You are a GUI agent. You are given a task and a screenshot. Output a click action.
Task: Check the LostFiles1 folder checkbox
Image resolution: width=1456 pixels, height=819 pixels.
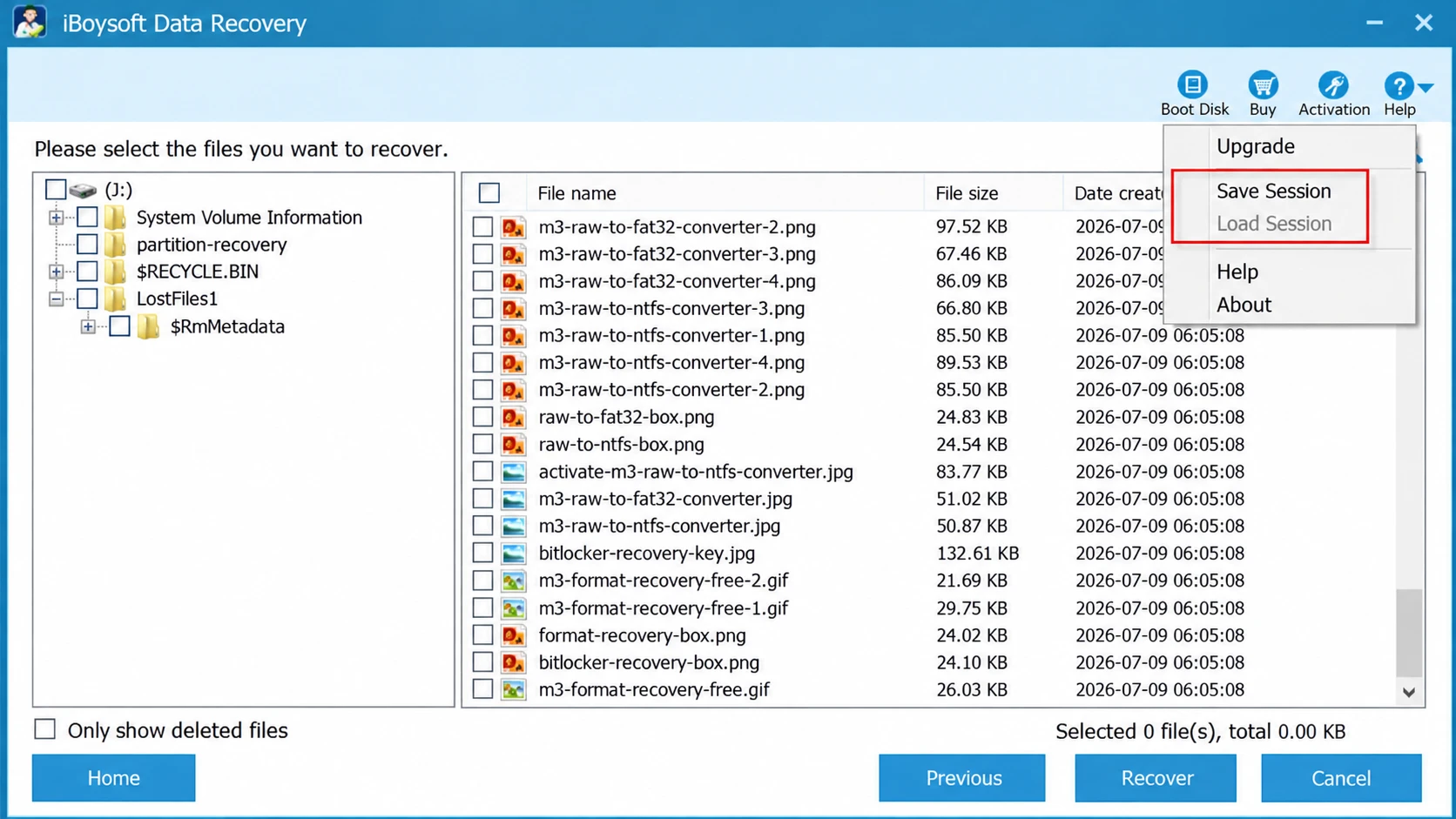(x=87, y=299)
